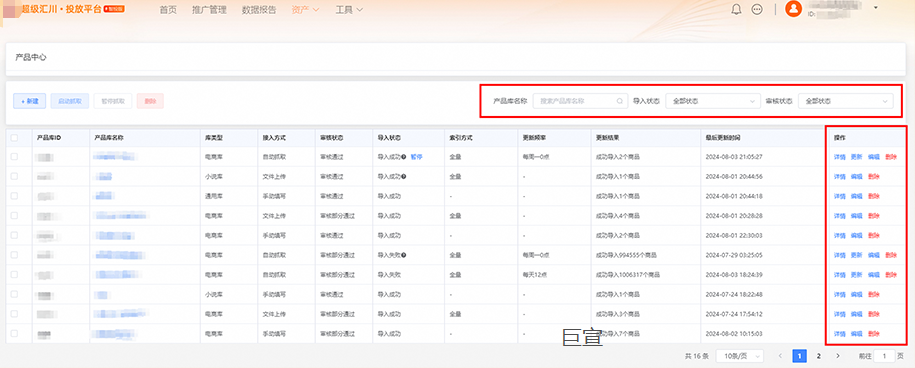Focus the 搜索产品库名称 search field
Screen dimensions: 915x368
[581, 101]
